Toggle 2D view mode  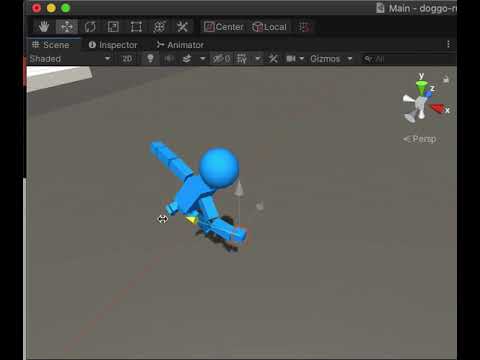click(127, 59)
